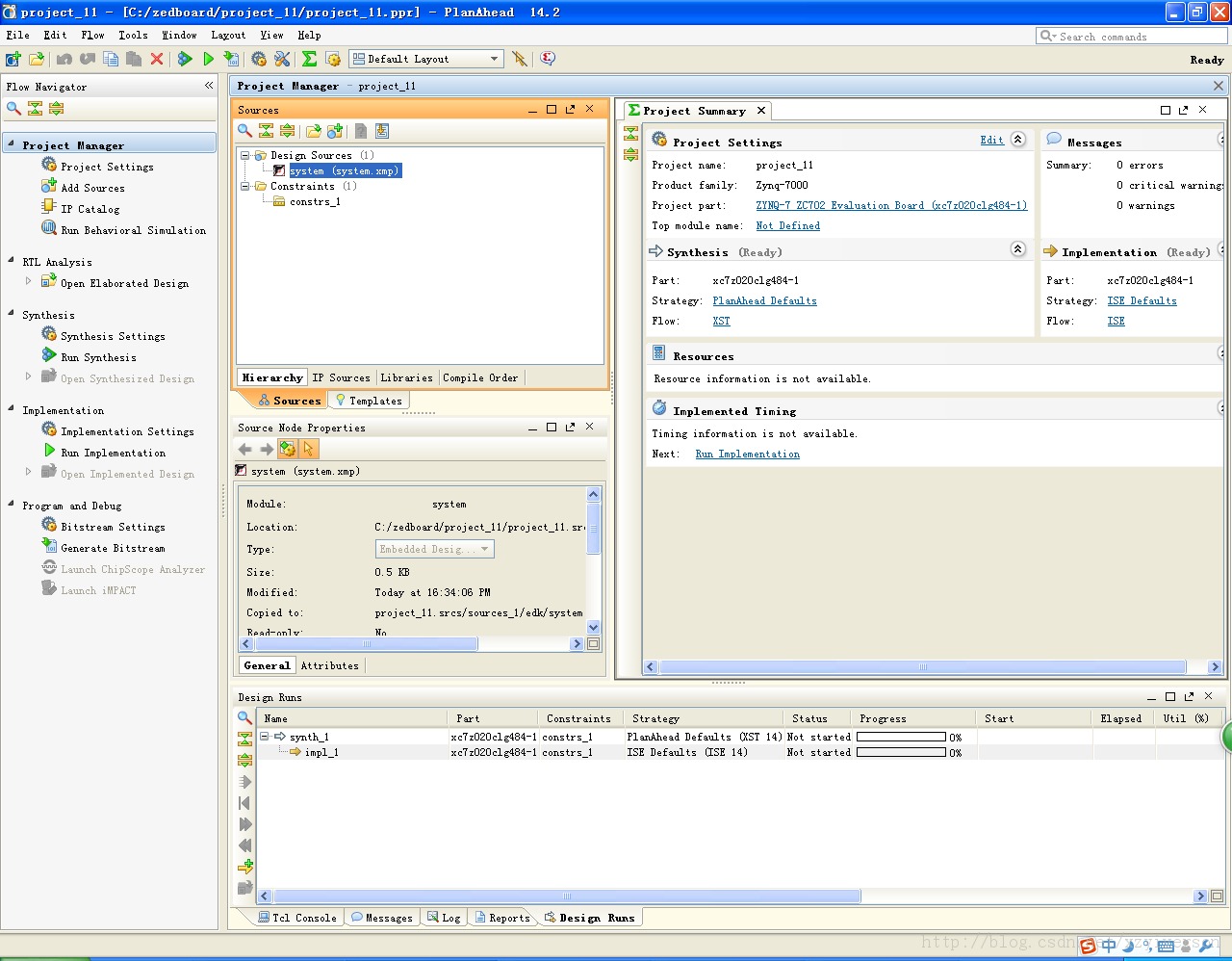Image resolution: width=1232 pixels, height=961 pixels.
Task: Click the Generate Bitstream toolbar icon
Action: coord(231,59)
